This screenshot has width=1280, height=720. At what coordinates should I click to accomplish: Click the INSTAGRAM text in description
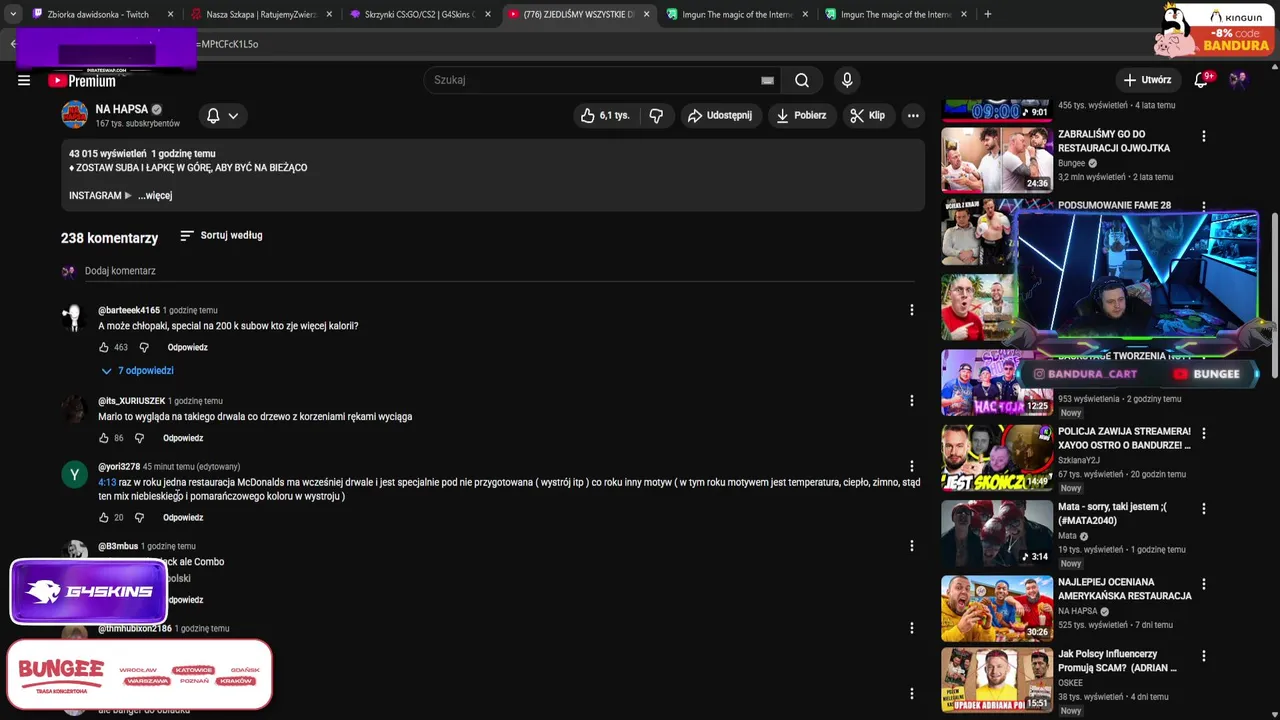[95, 196]
